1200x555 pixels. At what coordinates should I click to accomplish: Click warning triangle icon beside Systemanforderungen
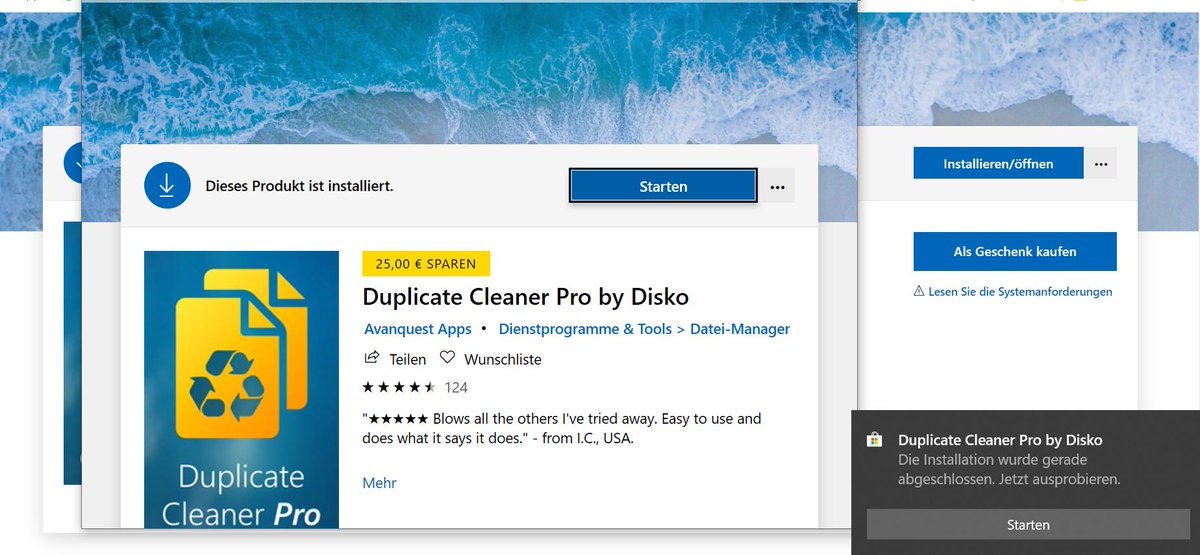(919, 291)
